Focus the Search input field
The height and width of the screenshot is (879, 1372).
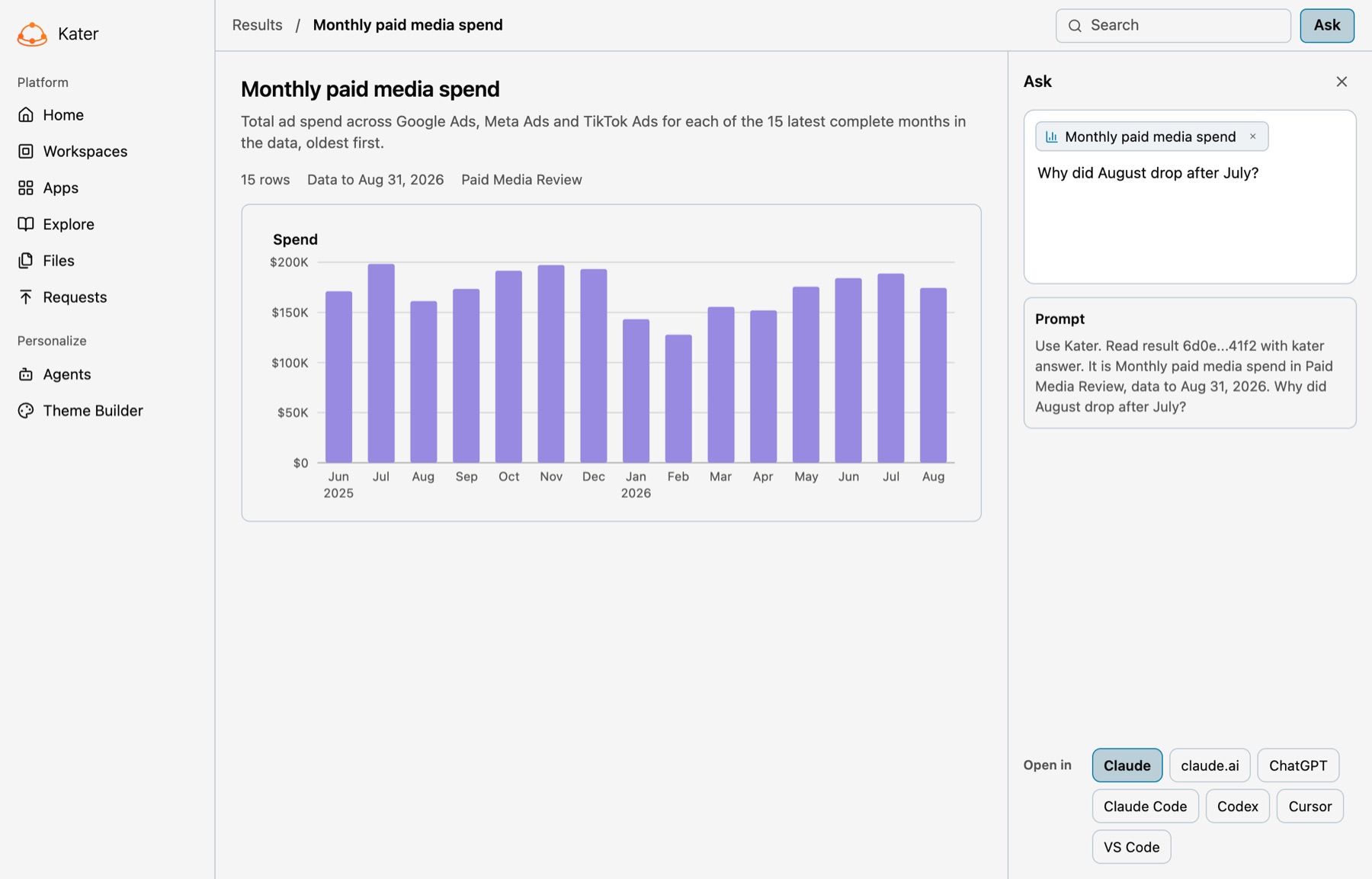[x=1173, y=26]
